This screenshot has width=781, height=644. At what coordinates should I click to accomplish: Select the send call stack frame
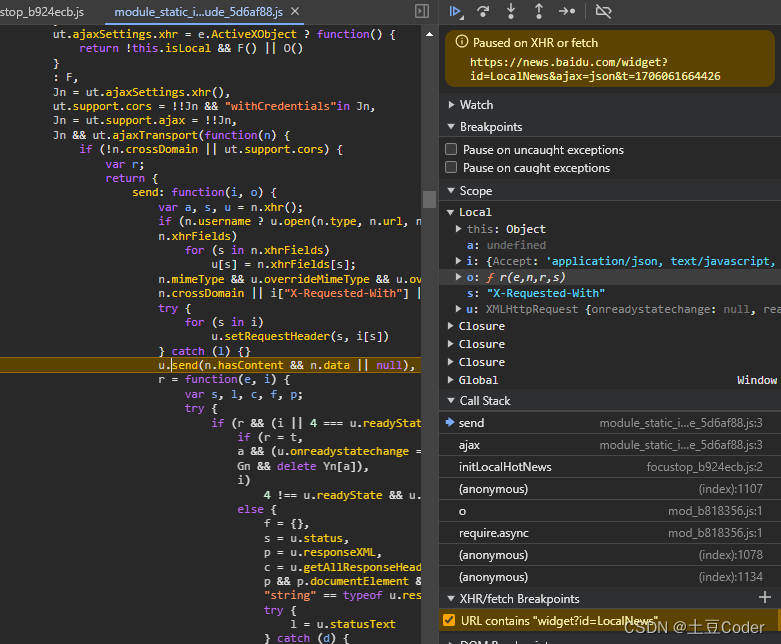610,422
